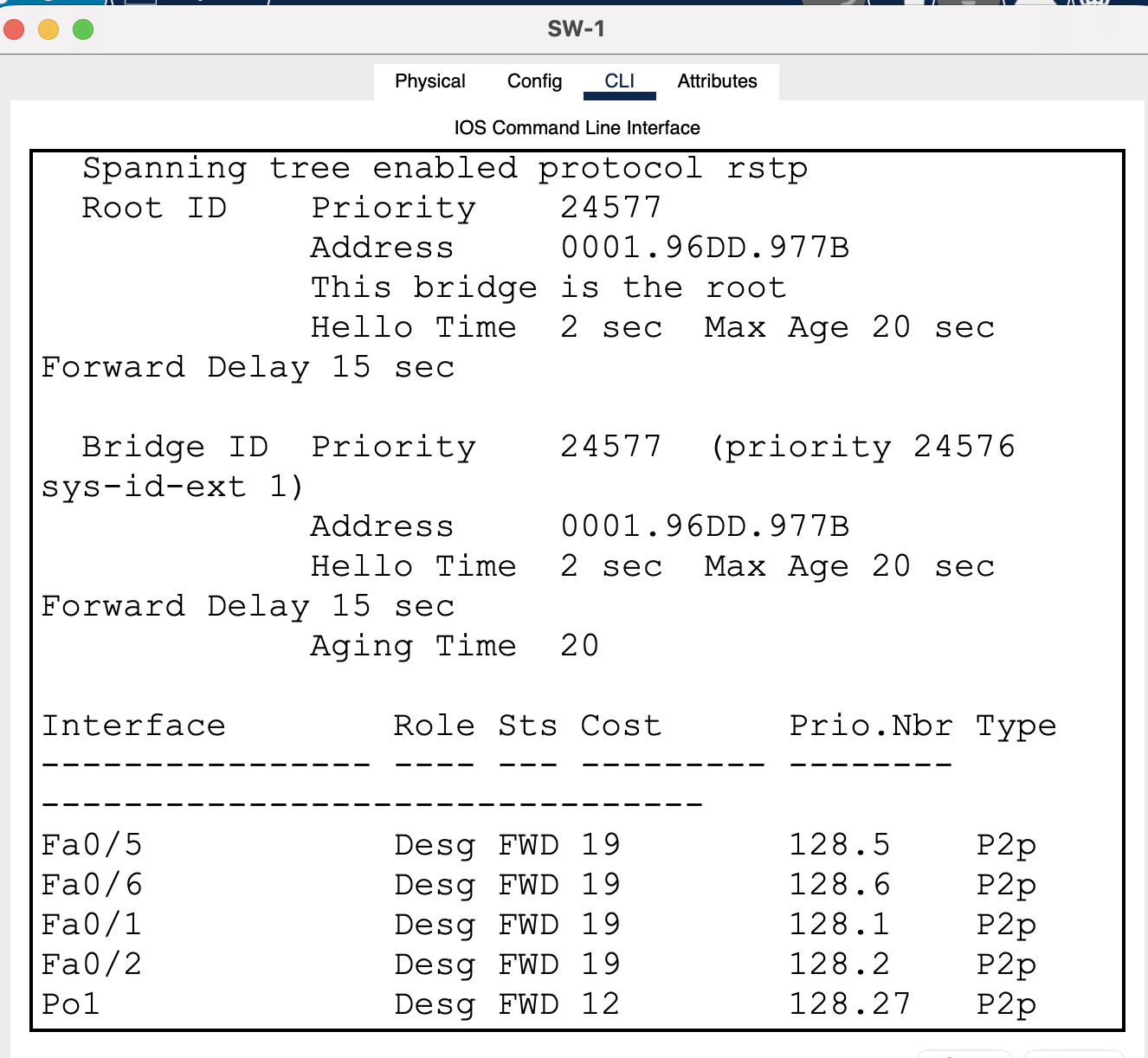
Task: Click the Bridge ID address 0001.96DD.977B
Action: coord(705,526)
